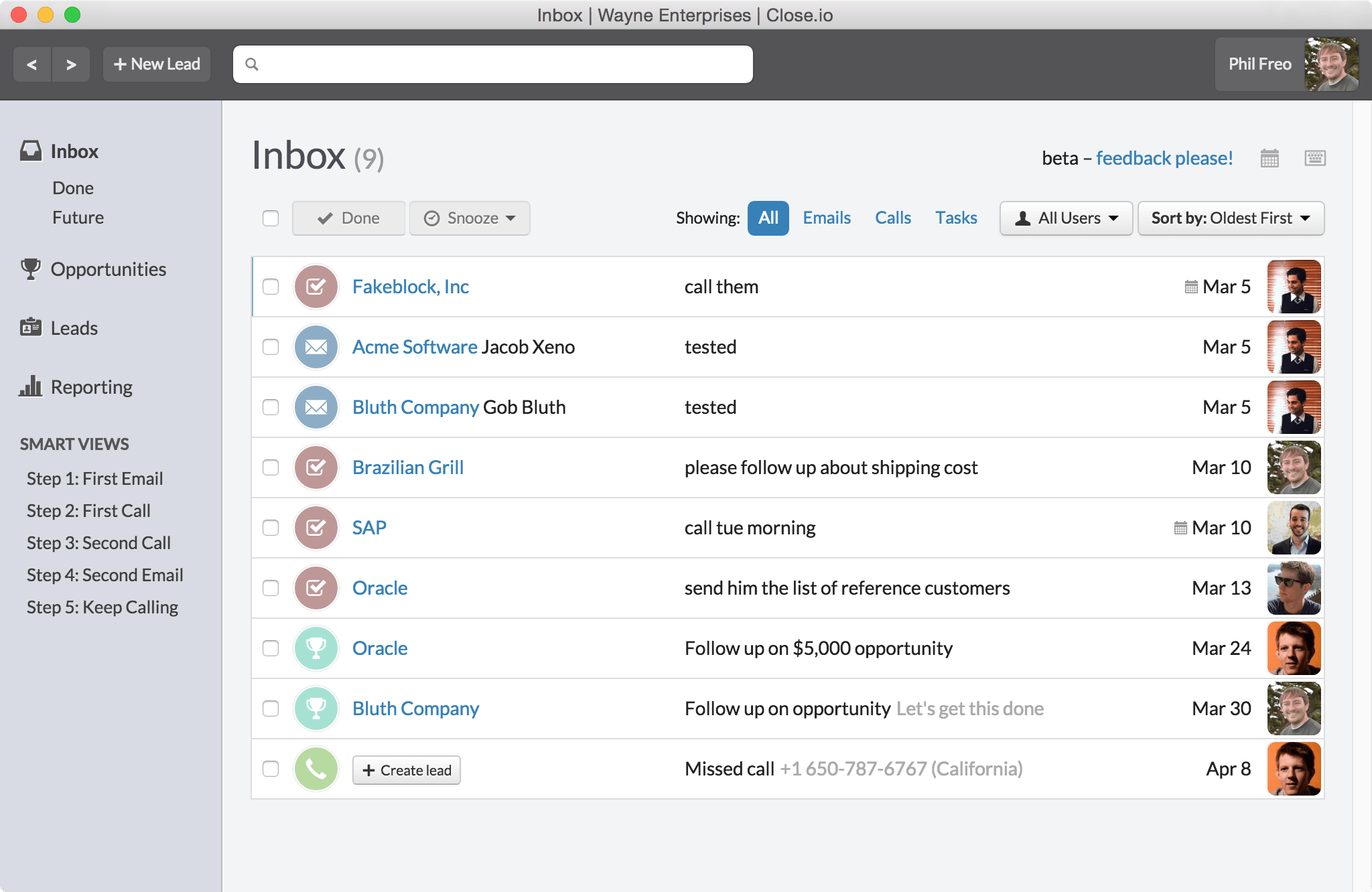Screen dimensions: 1372x892
Task: Select the Opportunities trophy icon in sidebar
Action: tap(30, 269)
